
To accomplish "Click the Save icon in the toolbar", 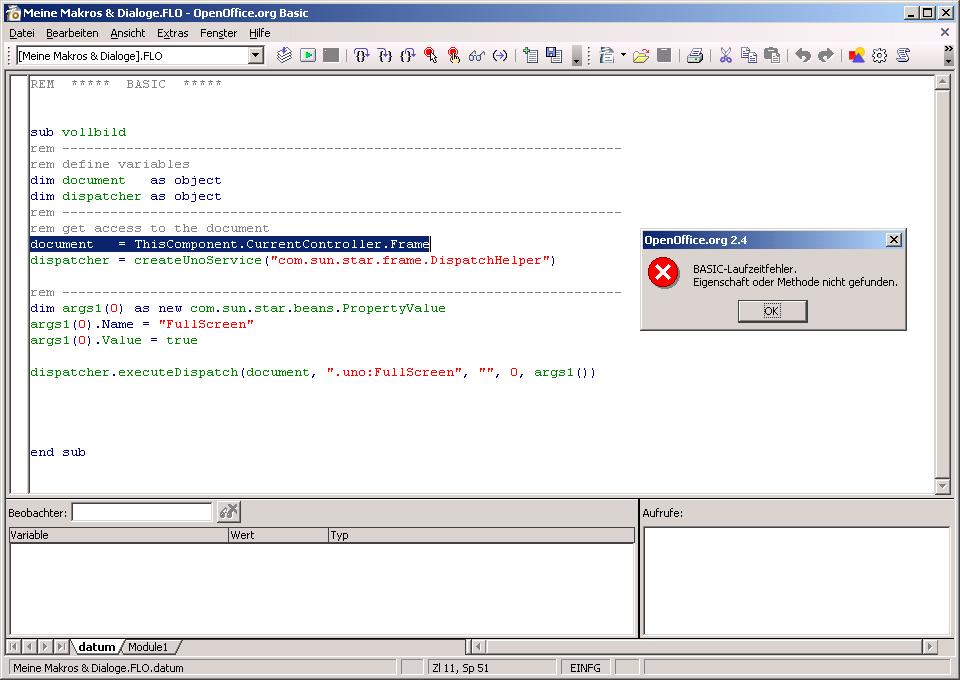I will coord(664,56).
